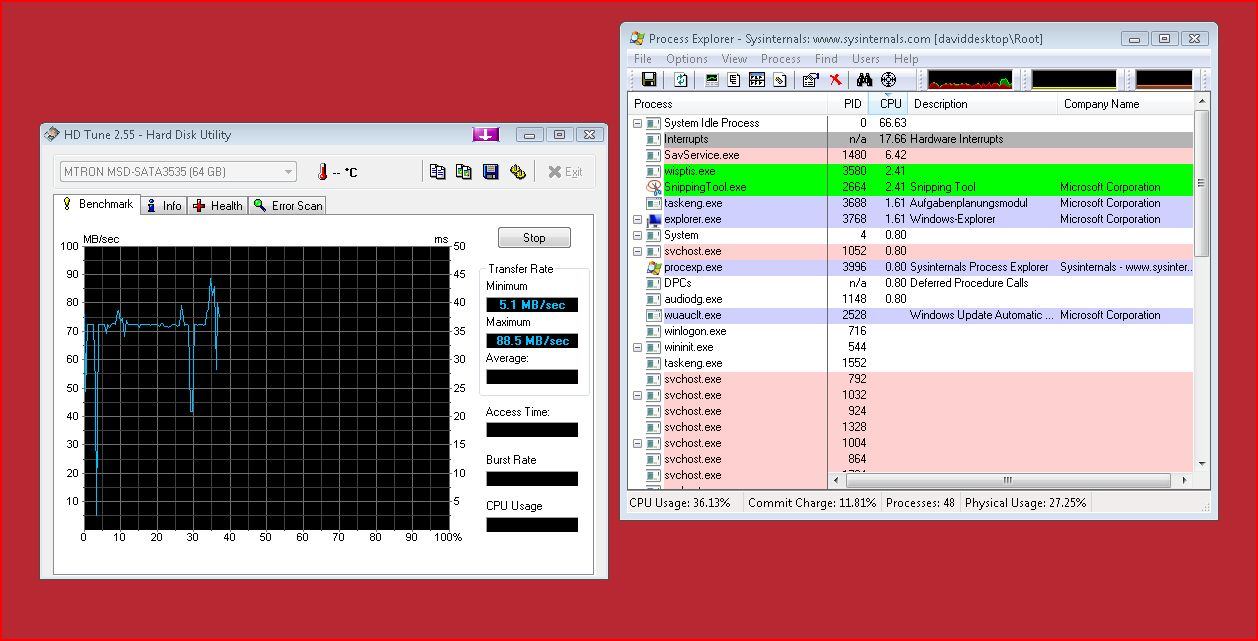Click crosshair Find Window's Process icon
The image size is (1258, 641).
coord(888,80)
